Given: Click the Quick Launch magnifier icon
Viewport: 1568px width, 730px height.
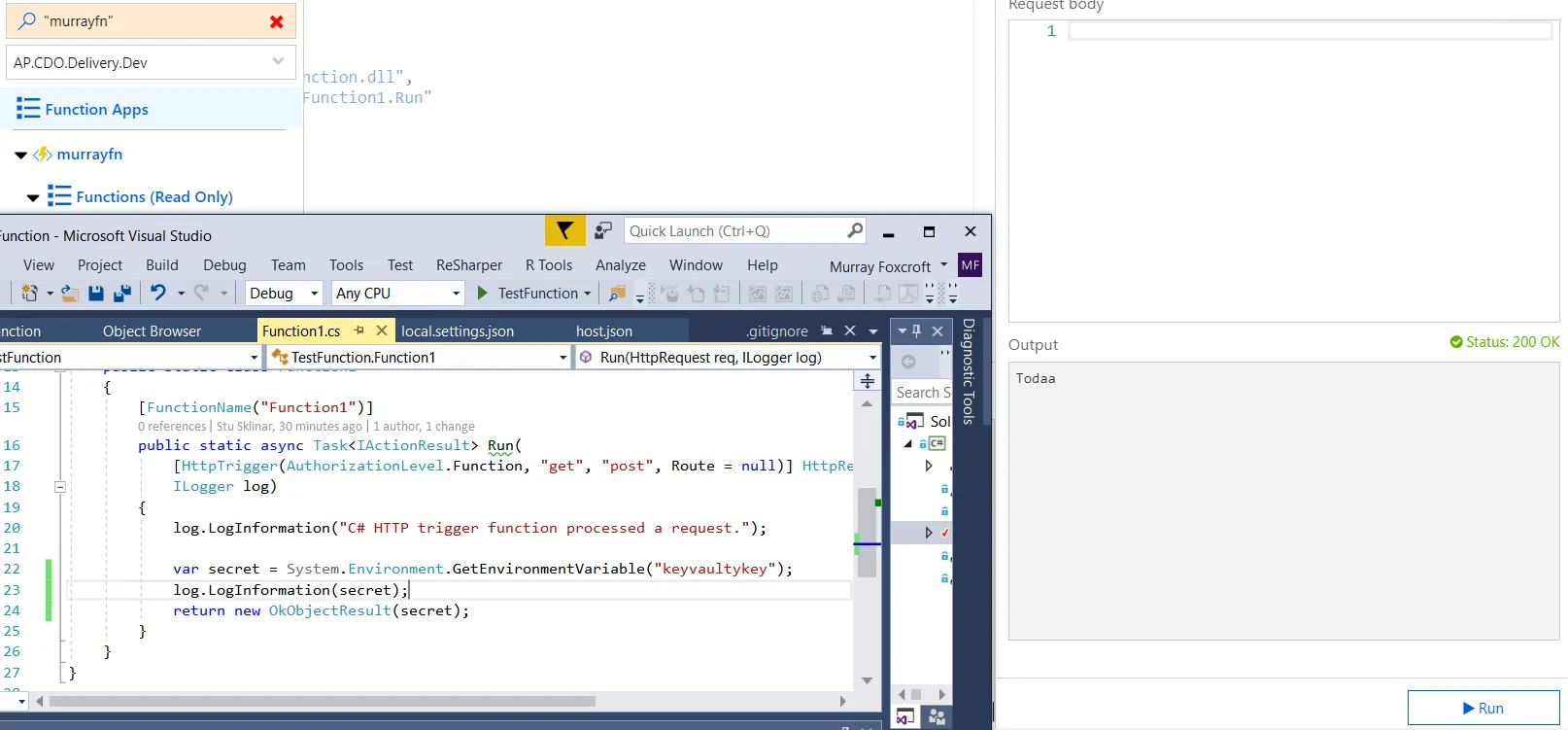Looking at the screenshot, I should click(x=855, y=230).
